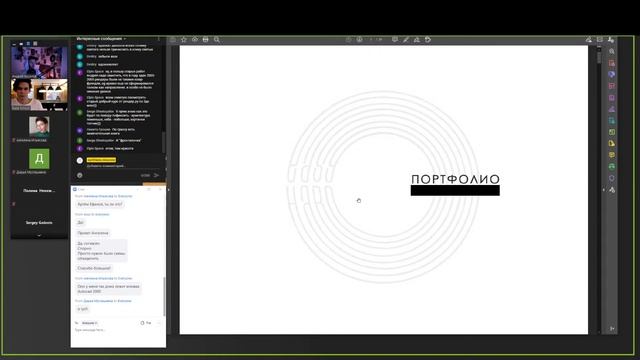Image resolution: width=640 pixels, height=360 pixels.
Task: Open the green print-like tool in right sidebar
Action: (x=612, y=167)
